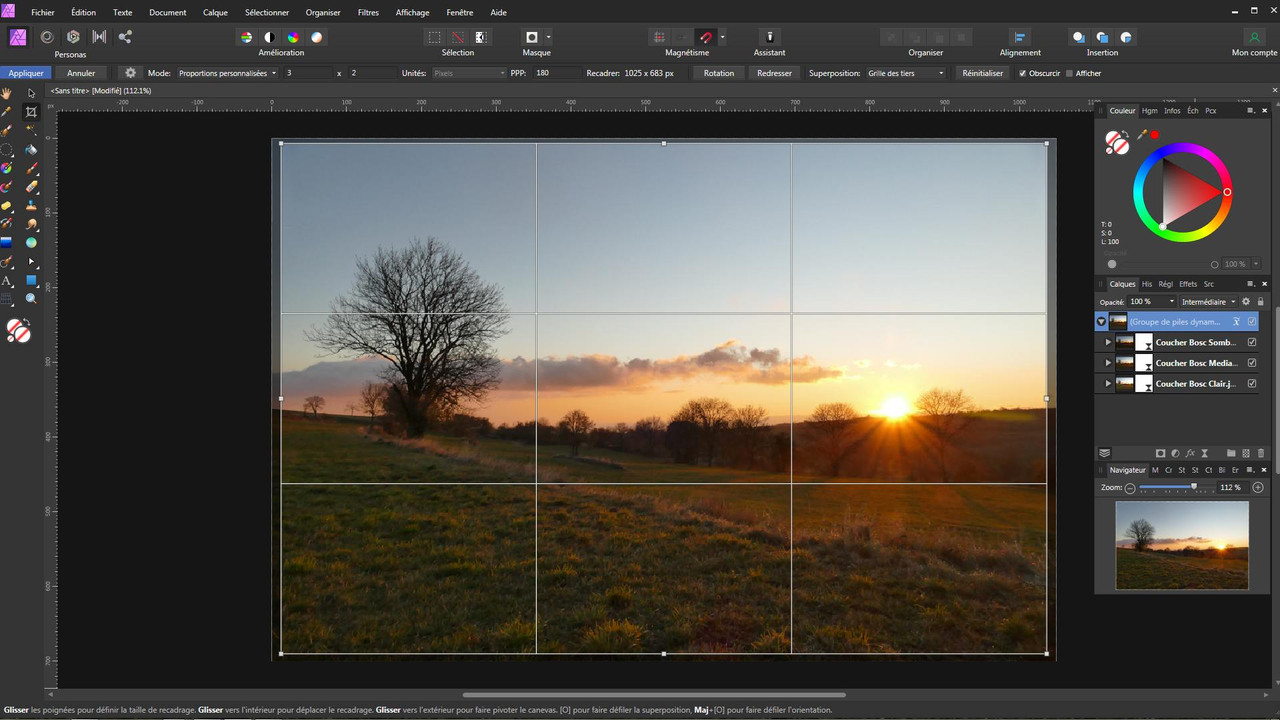Open the Filtres menu
The image size is (1280, 720).
click(x=368, y=12)
